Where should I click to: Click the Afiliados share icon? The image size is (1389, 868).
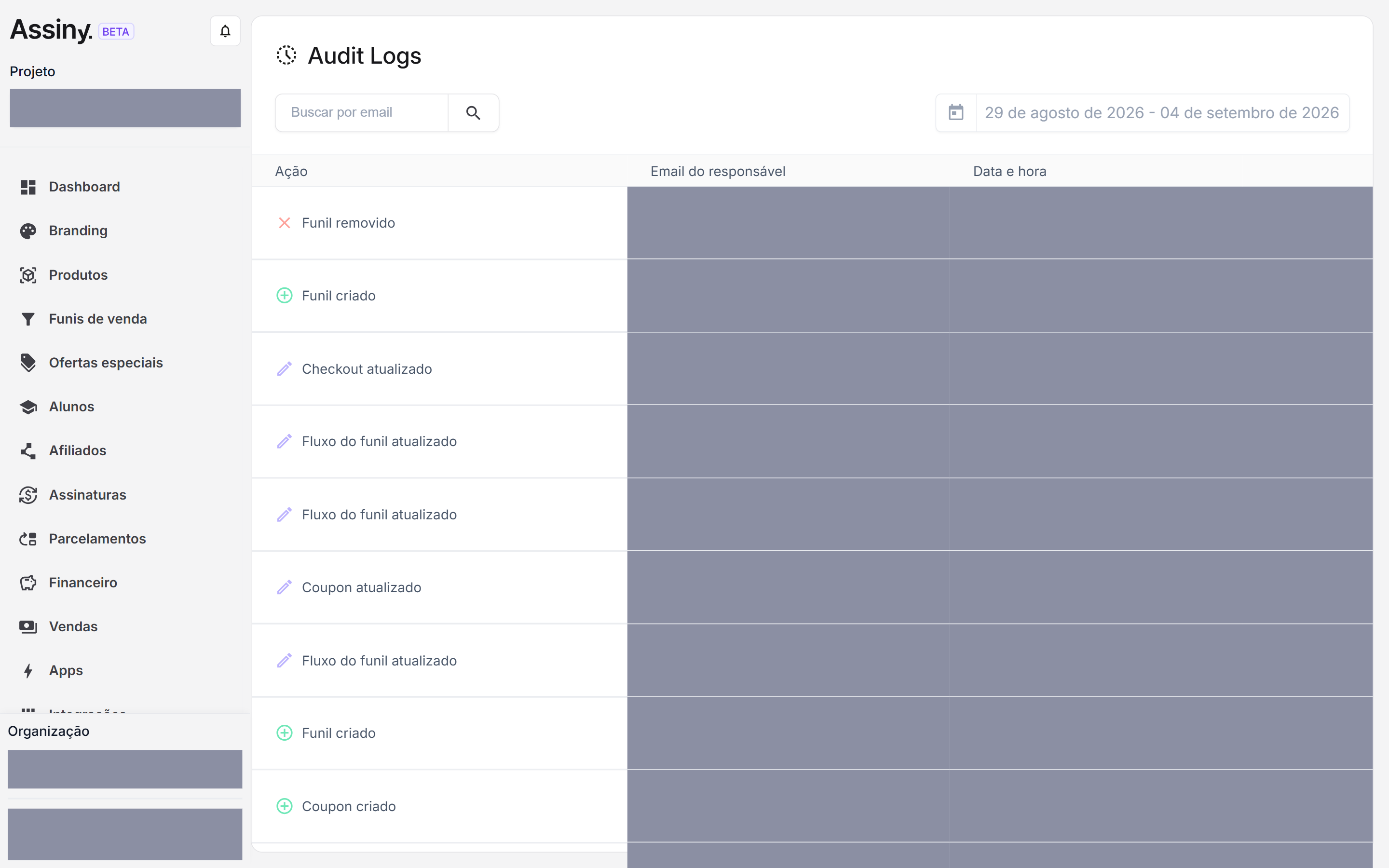(x=28, y=451)
